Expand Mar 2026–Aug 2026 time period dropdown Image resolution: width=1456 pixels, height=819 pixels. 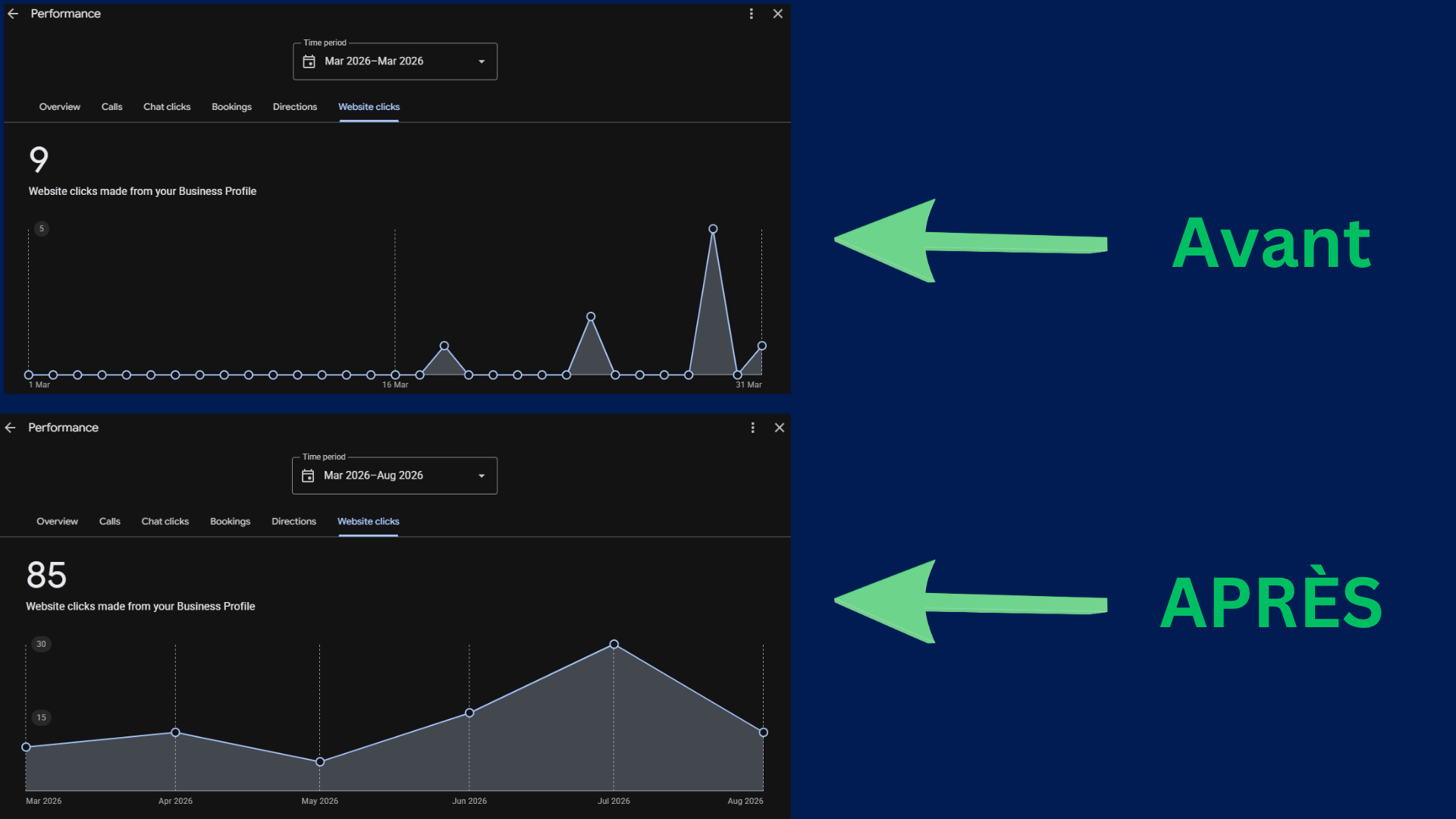[394, 475]
